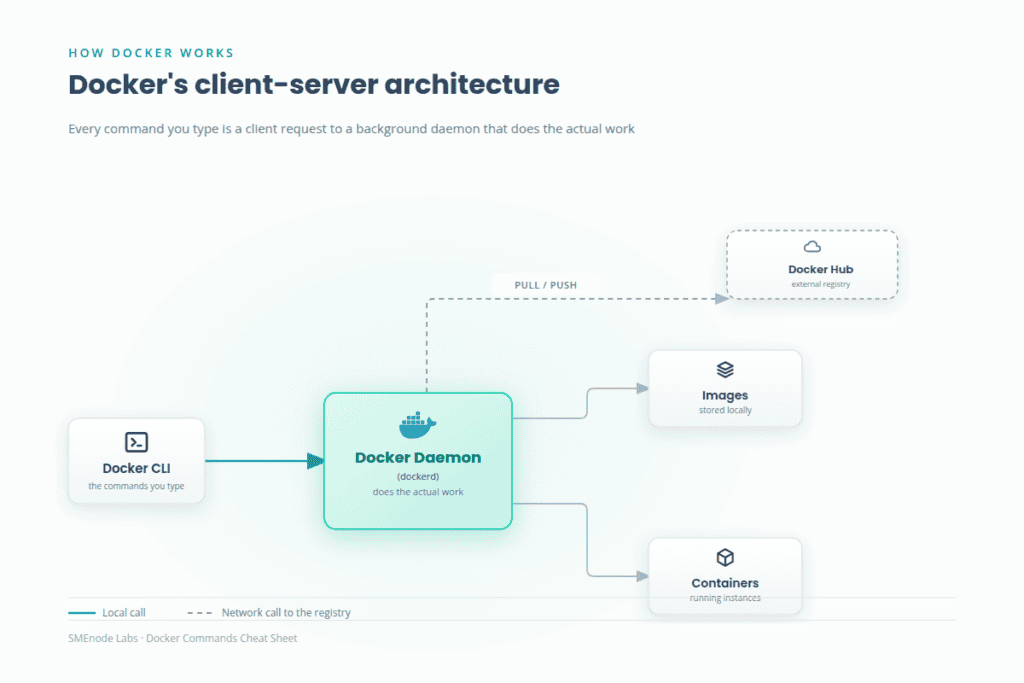Image resolution: width=1024 pixels, height=683 pixels.
Task: Click 'does the actual work' caption in daemon box
Action: 418,492
